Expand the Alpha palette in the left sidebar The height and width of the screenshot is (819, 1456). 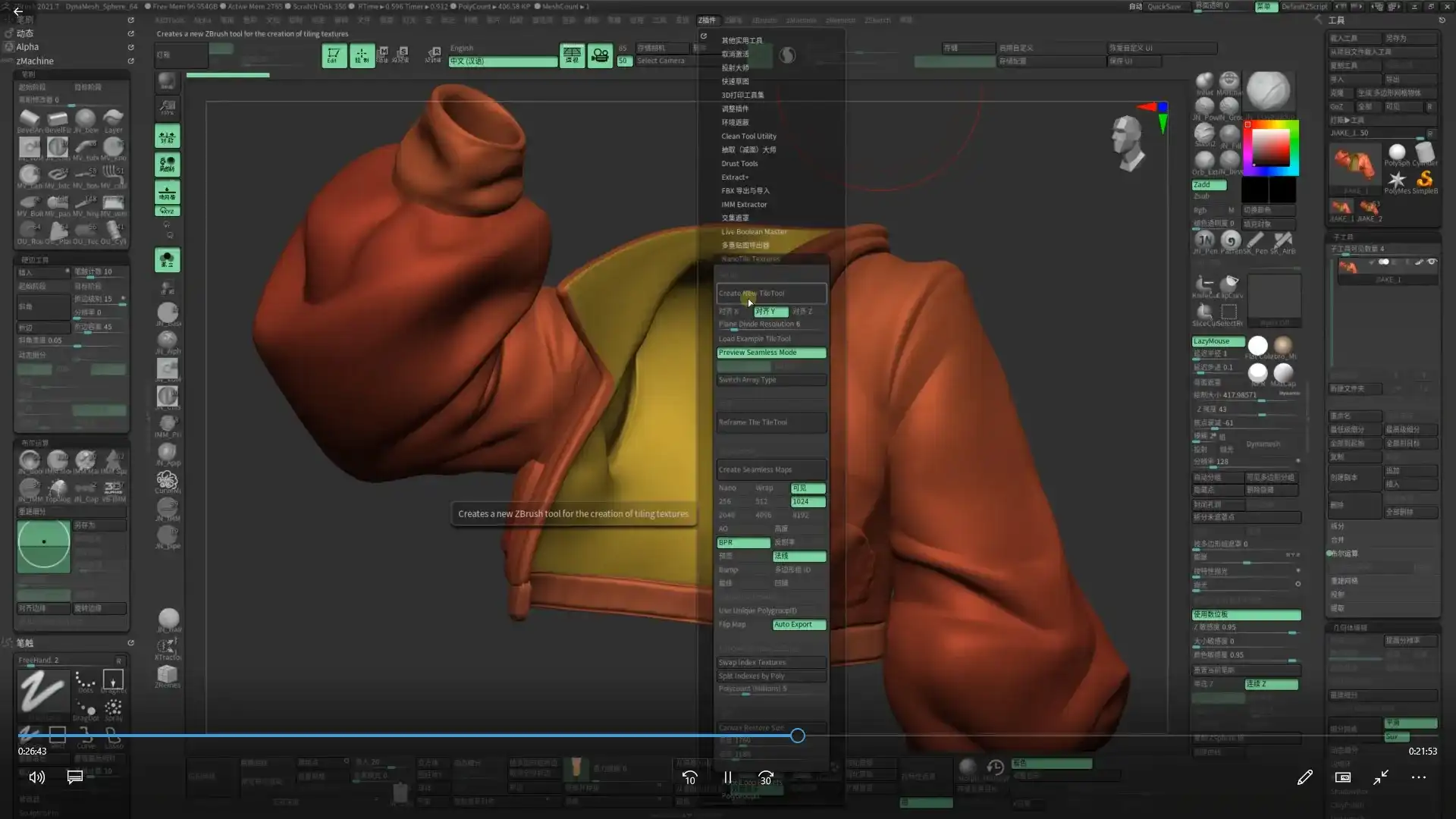[27, 47]
